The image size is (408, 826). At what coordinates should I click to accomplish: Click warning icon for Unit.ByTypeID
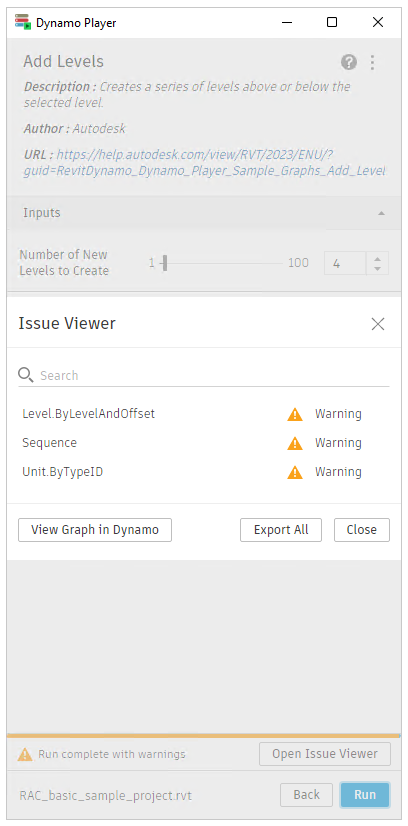(295, 473)
